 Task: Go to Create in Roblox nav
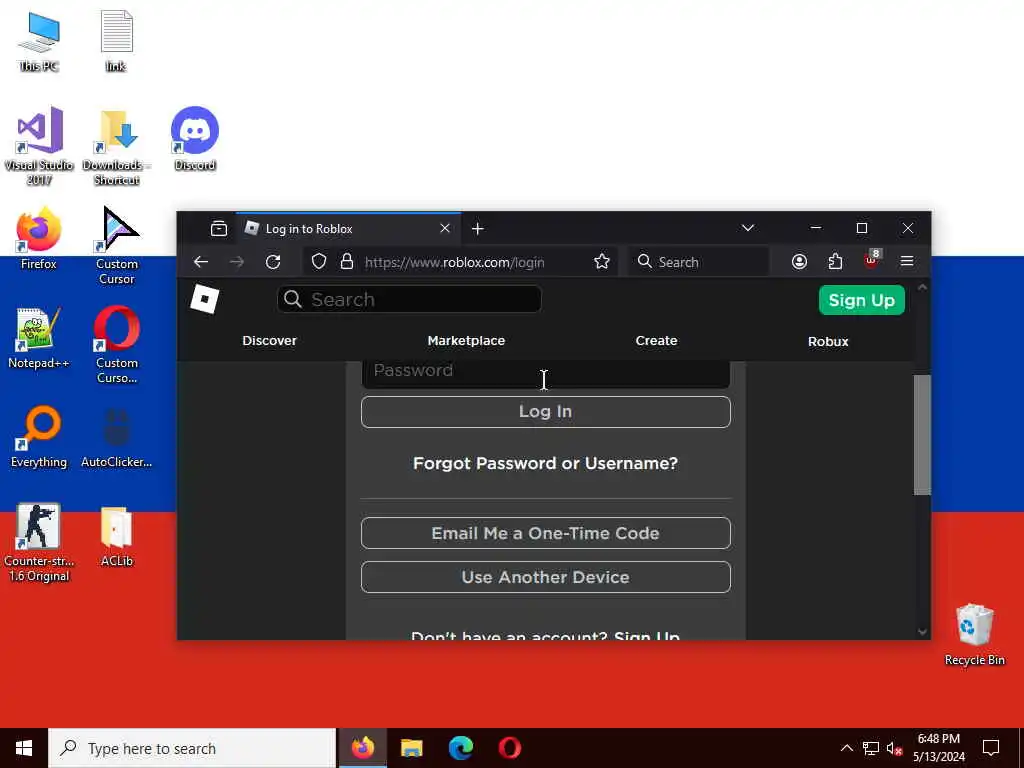[656, 341]
